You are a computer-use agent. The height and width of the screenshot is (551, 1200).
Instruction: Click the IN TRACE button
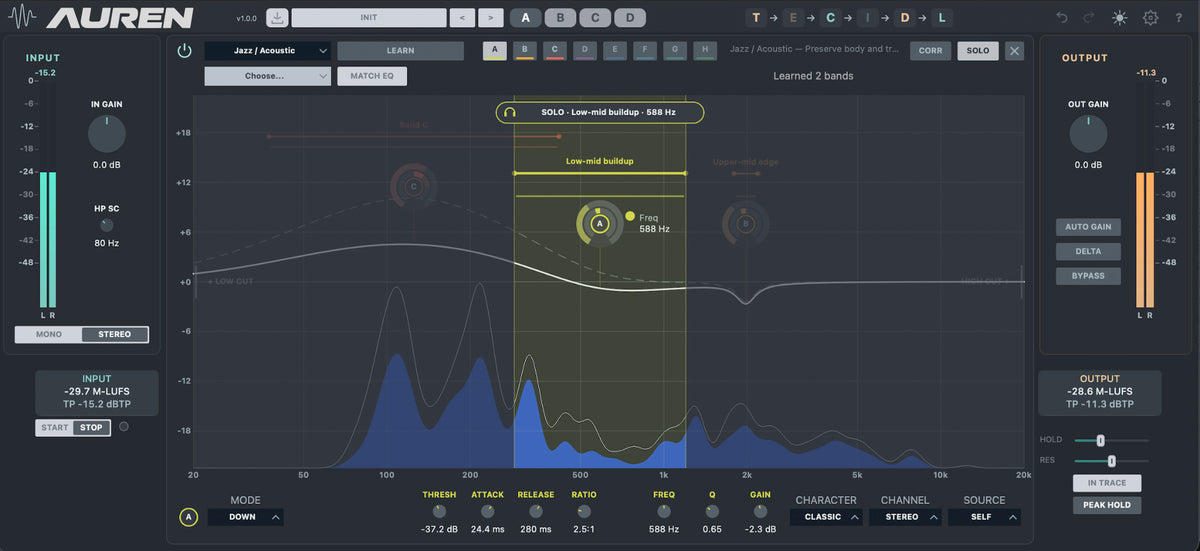click(x=1107, y=483)
